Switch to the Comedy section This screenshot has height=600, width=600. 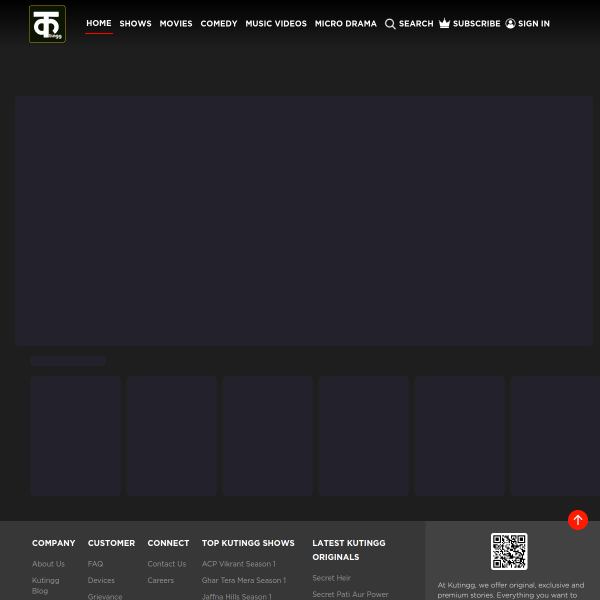tap(219, 24)
